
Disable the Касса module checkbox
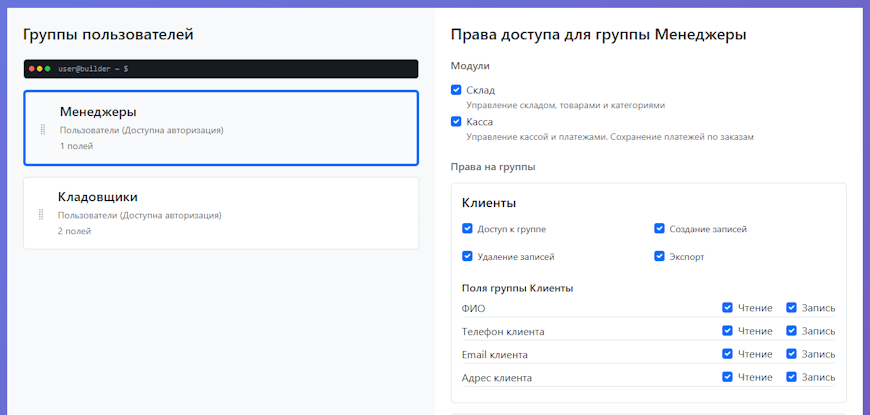coord(457,122)
